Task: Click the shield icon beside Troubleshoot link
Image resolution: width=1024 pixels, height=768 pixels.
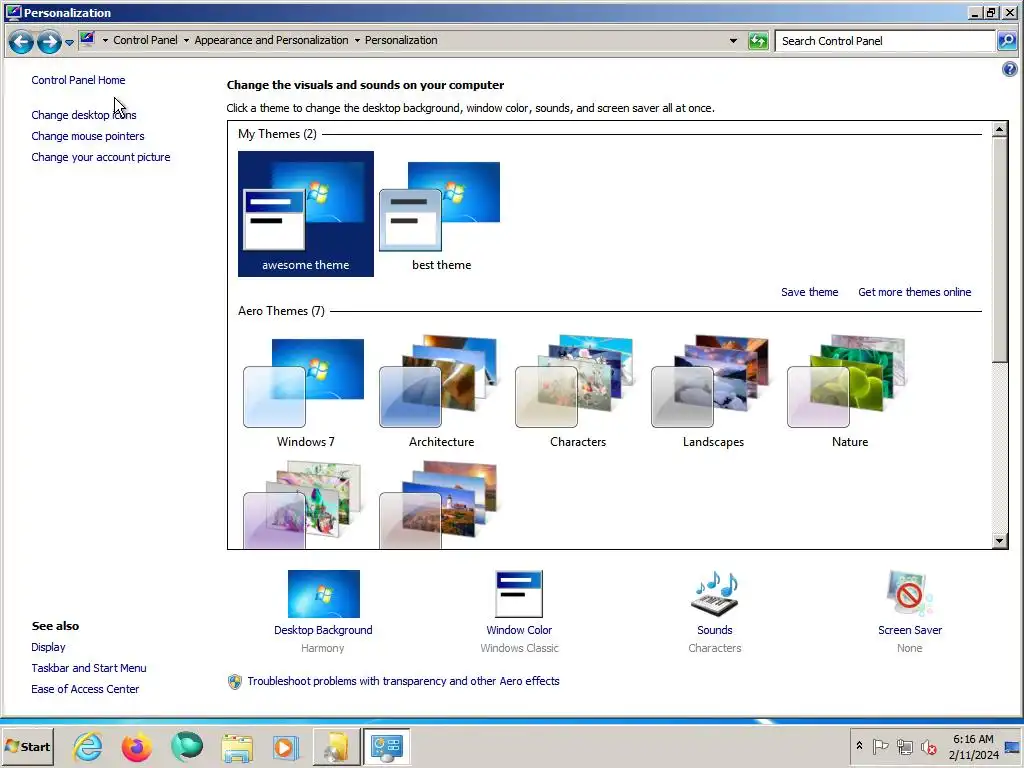Action: click(x=234, y=682)
